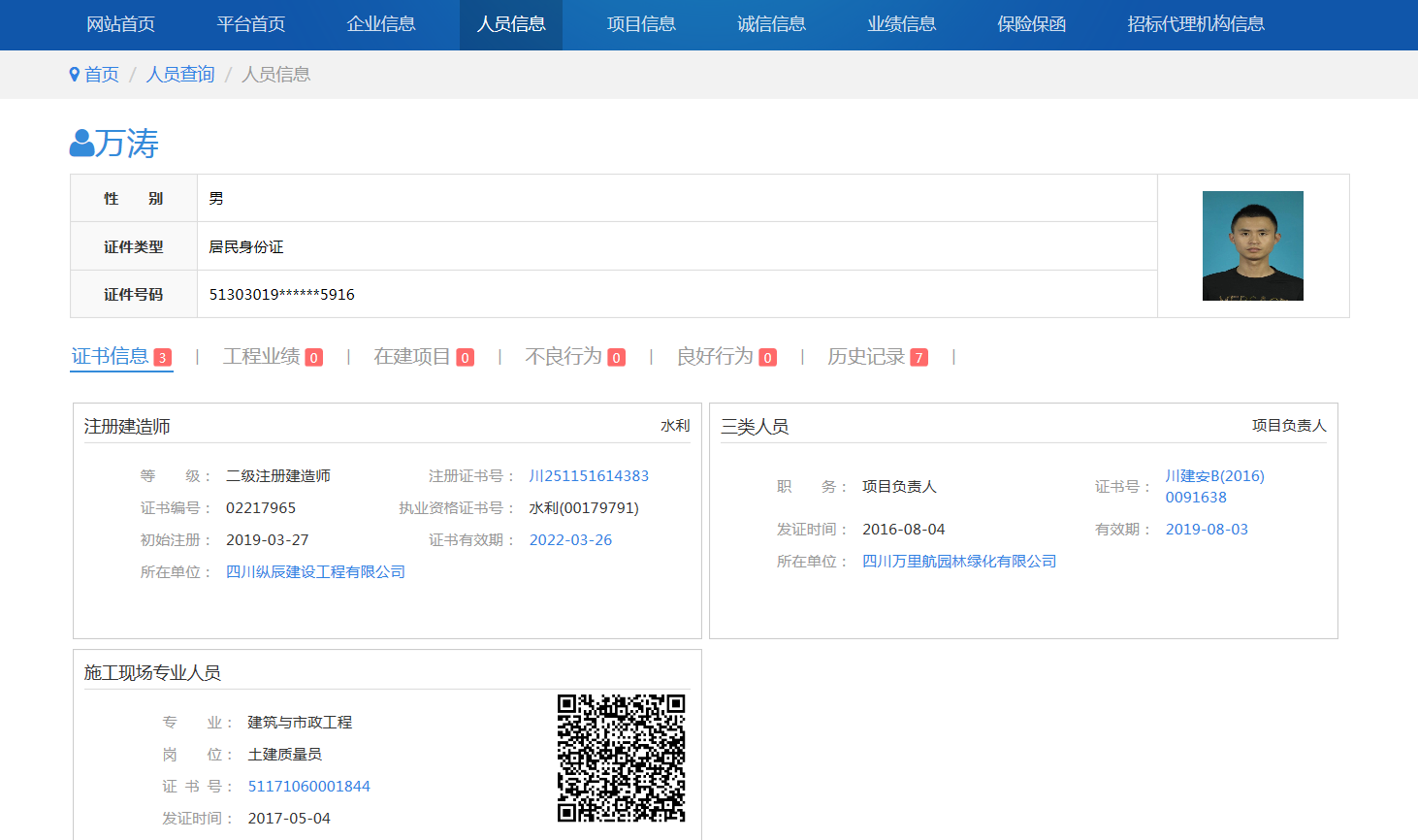Switch to the 工程业绩 tab

click(x=262, y=357)
